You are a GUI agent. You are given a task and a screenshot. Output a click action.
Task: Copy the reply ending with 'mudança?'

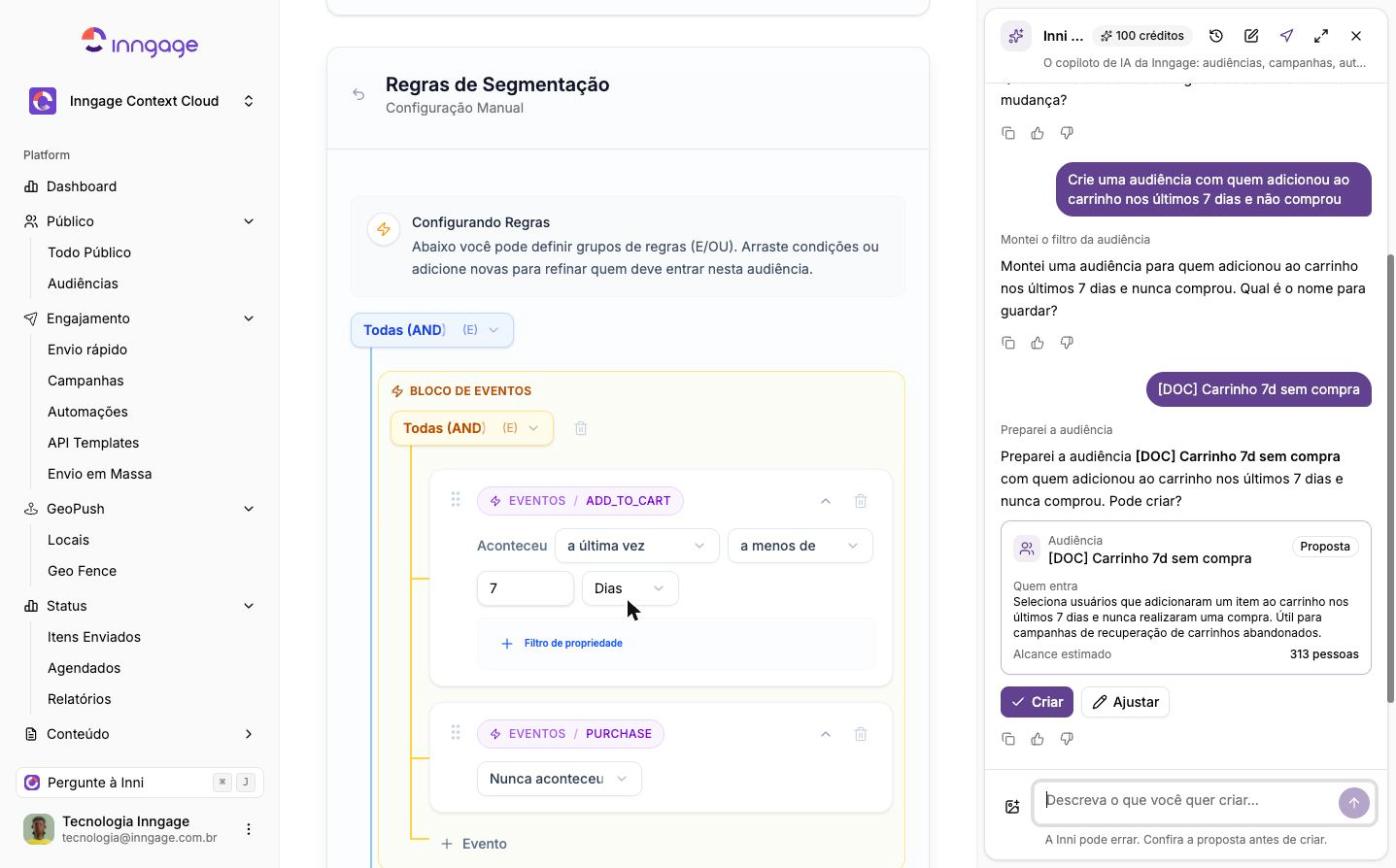tap(1008, 133)
